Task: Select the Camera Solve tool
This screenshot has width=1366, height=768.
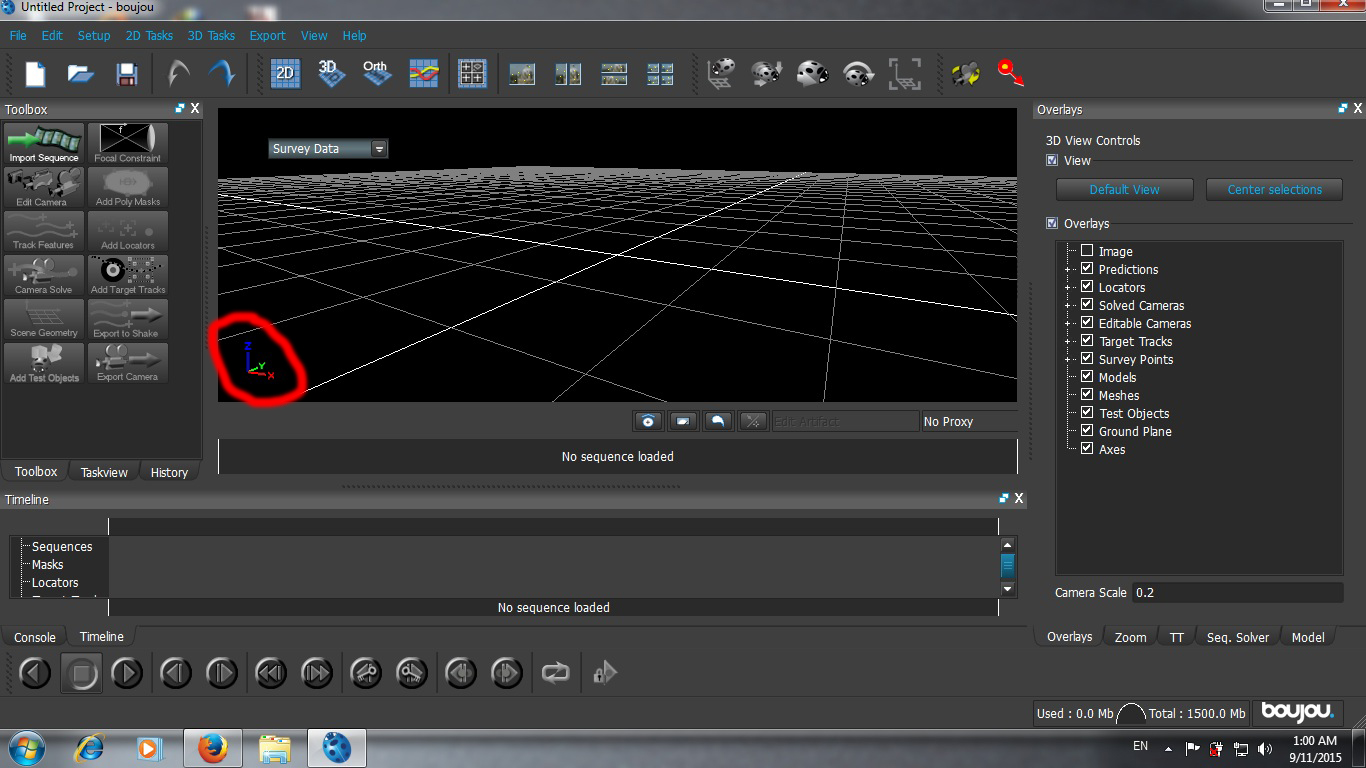Action: click(x=44, y=275)
